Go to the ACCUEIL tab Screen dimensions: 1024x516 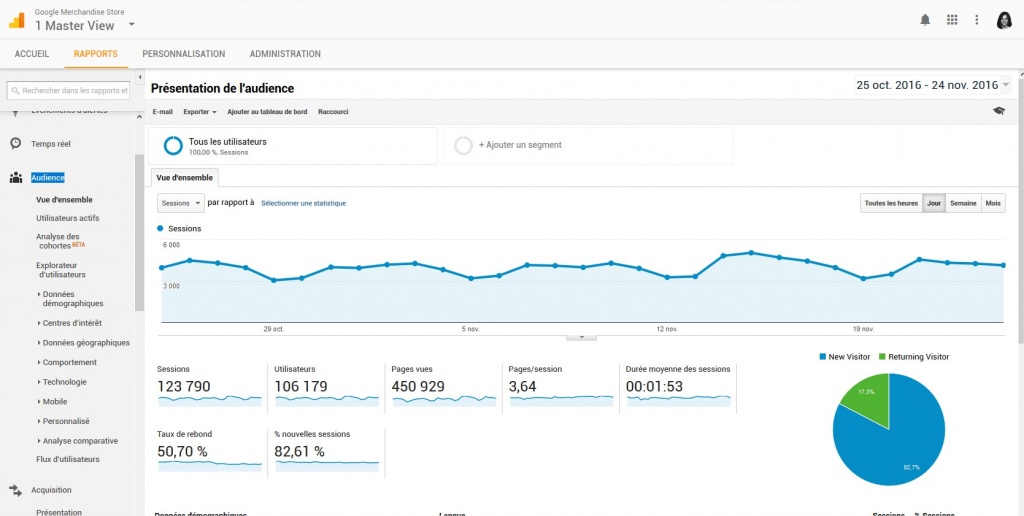tap(32, 54)
